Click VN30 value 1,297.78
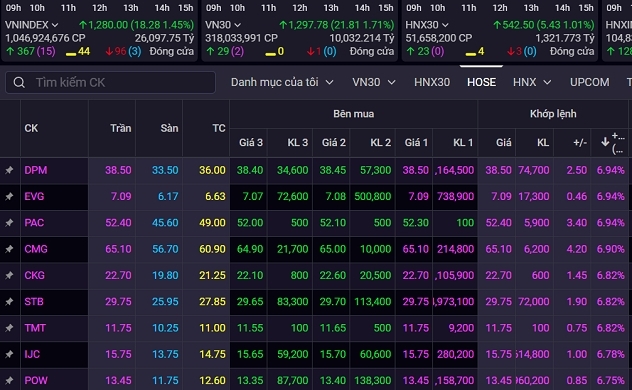The width and height of the screenshot is (632, 390). point(308,25)
